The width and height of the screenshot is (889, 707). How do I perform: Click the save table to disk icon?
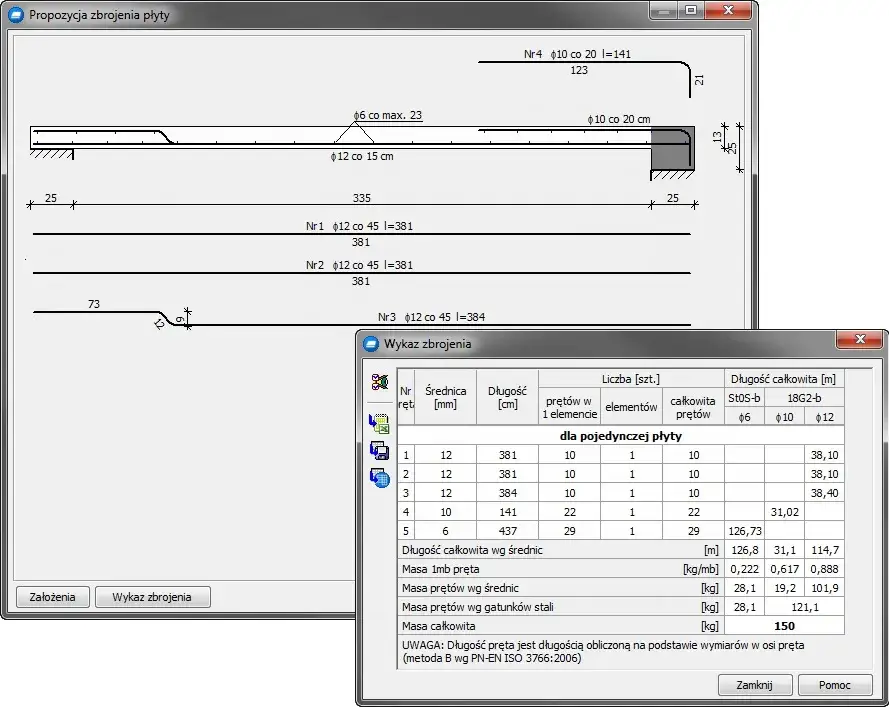click(x=380, y=451)
